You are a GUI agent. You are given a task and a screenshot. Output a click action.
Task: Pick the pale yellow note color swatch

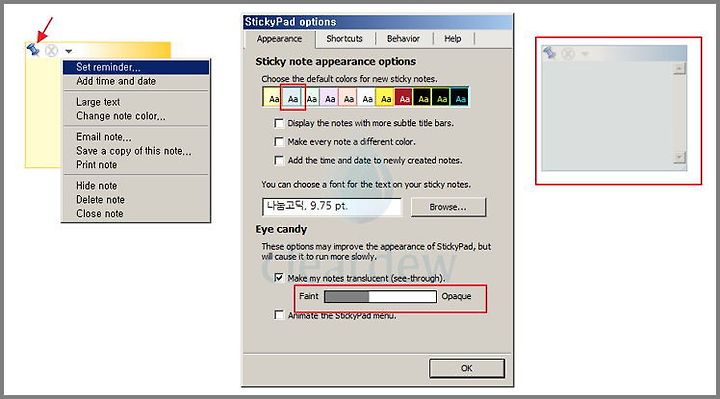tap(273, 97)
